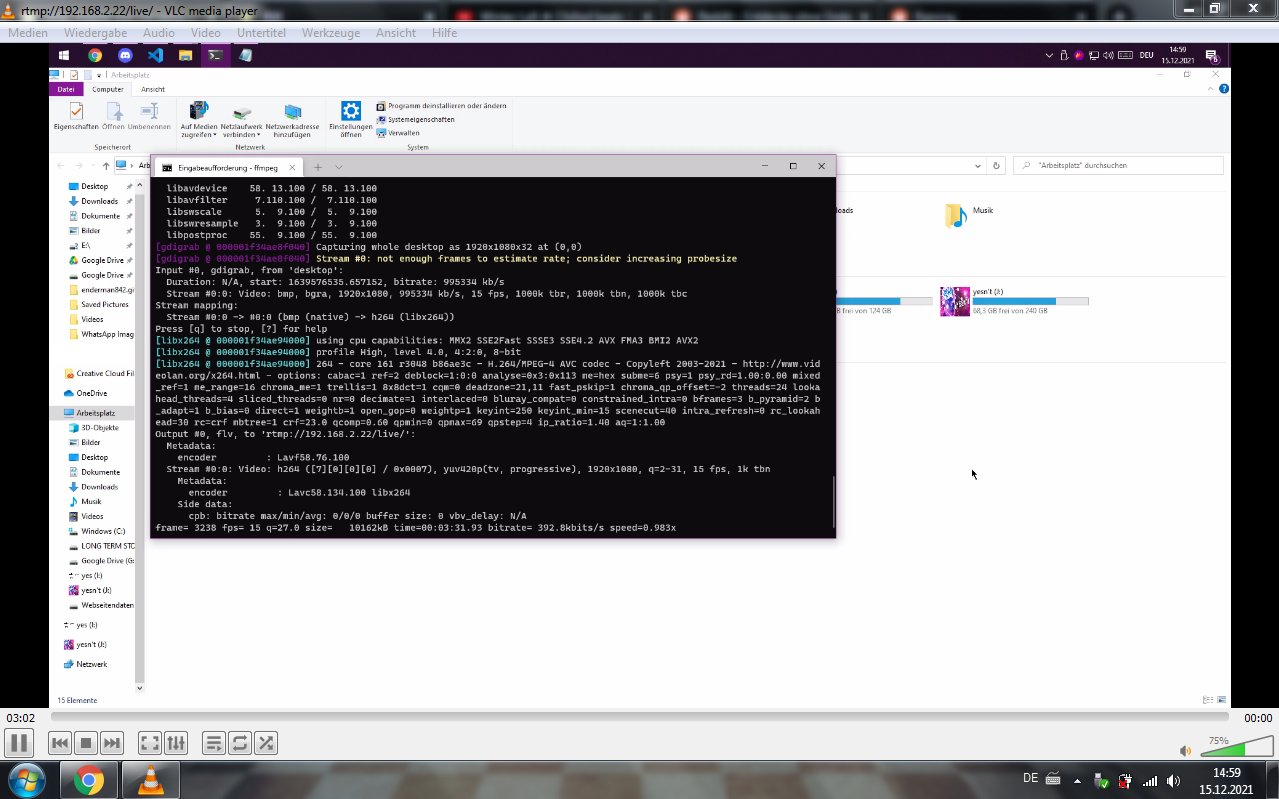Open the Ansicht menu
The width and height of the screenshot is (1279, 799).
[x=396, y=33]
